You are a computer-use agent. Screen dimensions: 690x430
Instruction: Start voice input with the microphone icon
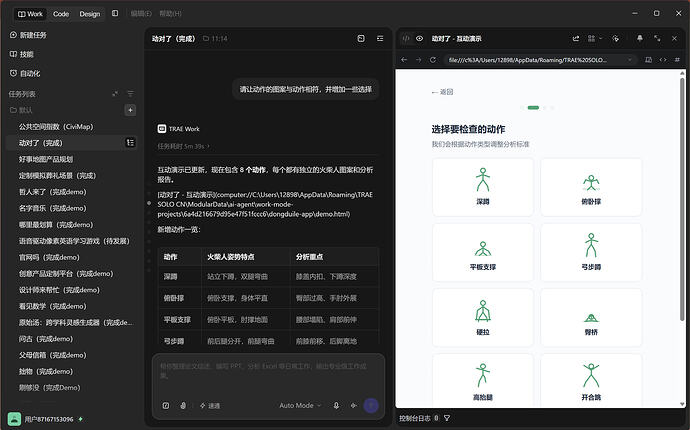[336, 405]
